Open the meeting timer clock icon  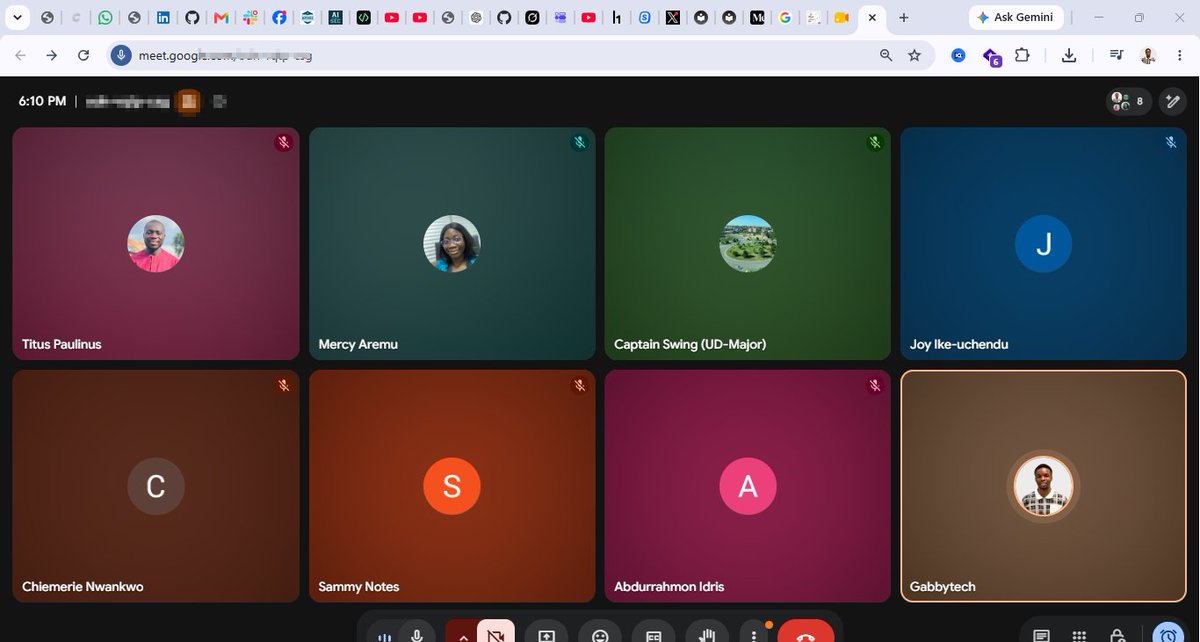[1167, 635]
